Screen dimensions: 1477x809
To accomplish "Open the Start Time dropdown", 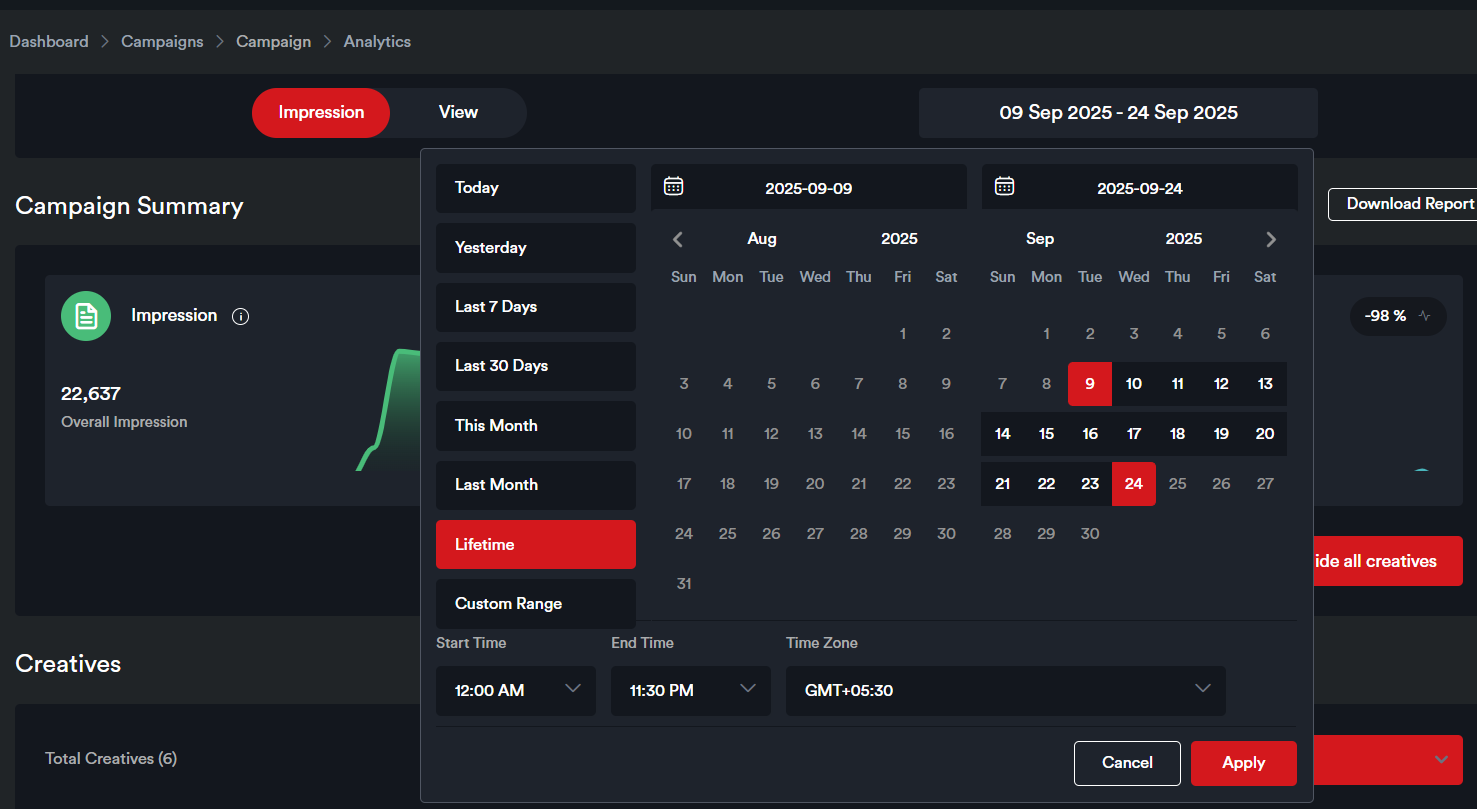I will [516, 690].
